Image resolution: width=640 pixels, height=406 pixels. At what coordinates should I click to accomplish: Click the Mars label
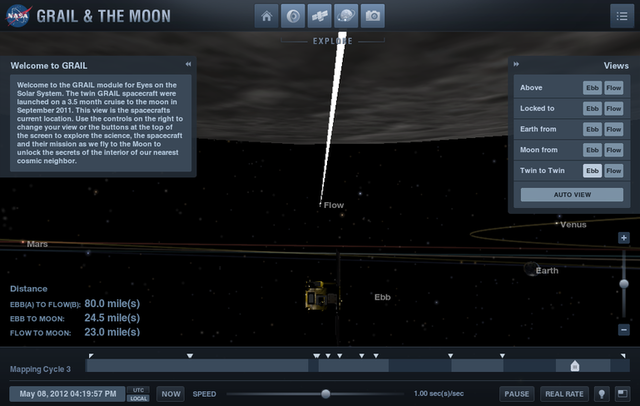pos(37,244)
